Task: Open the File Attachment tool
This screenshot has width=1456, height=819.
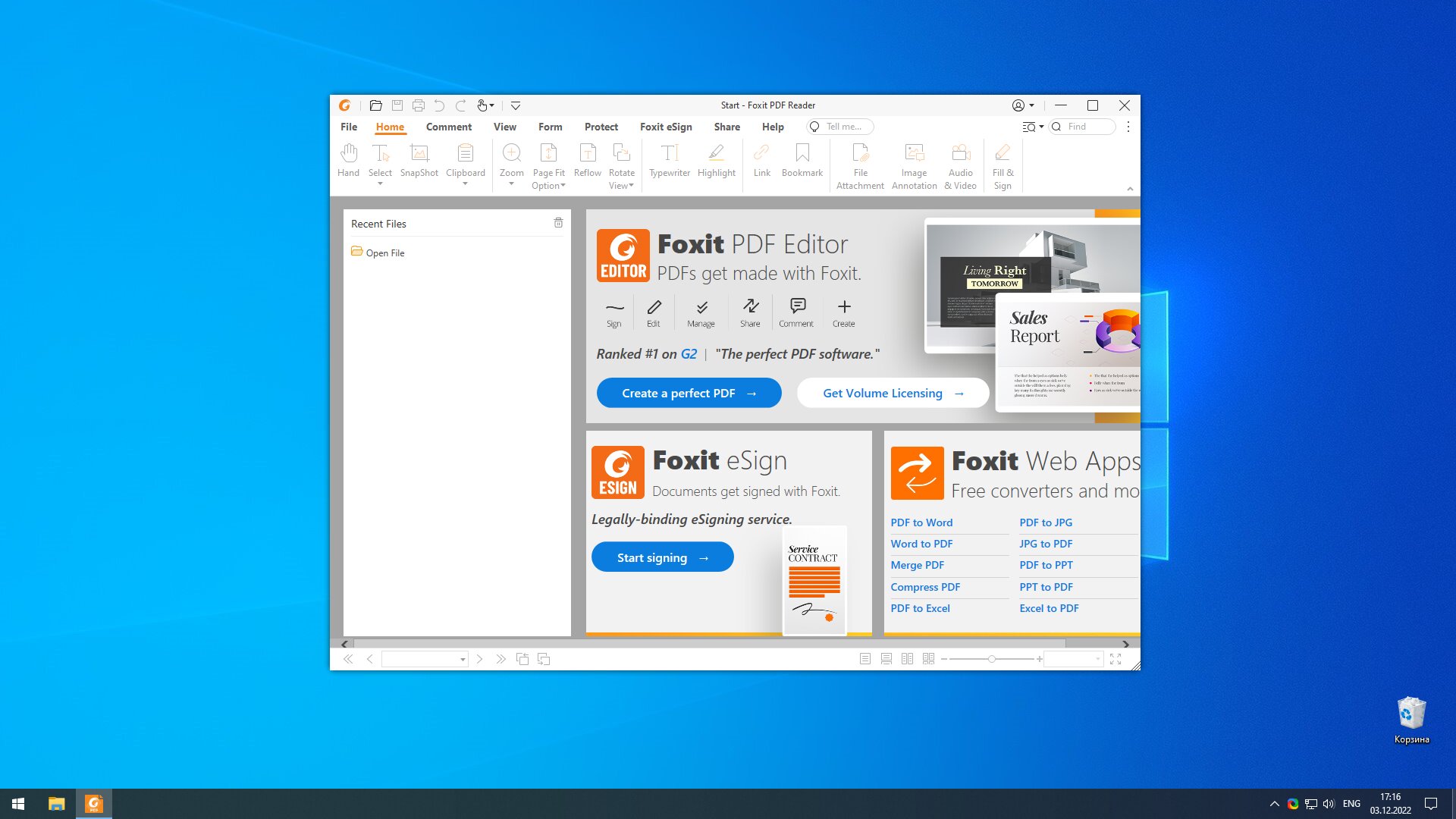Action: pos(860,167)
